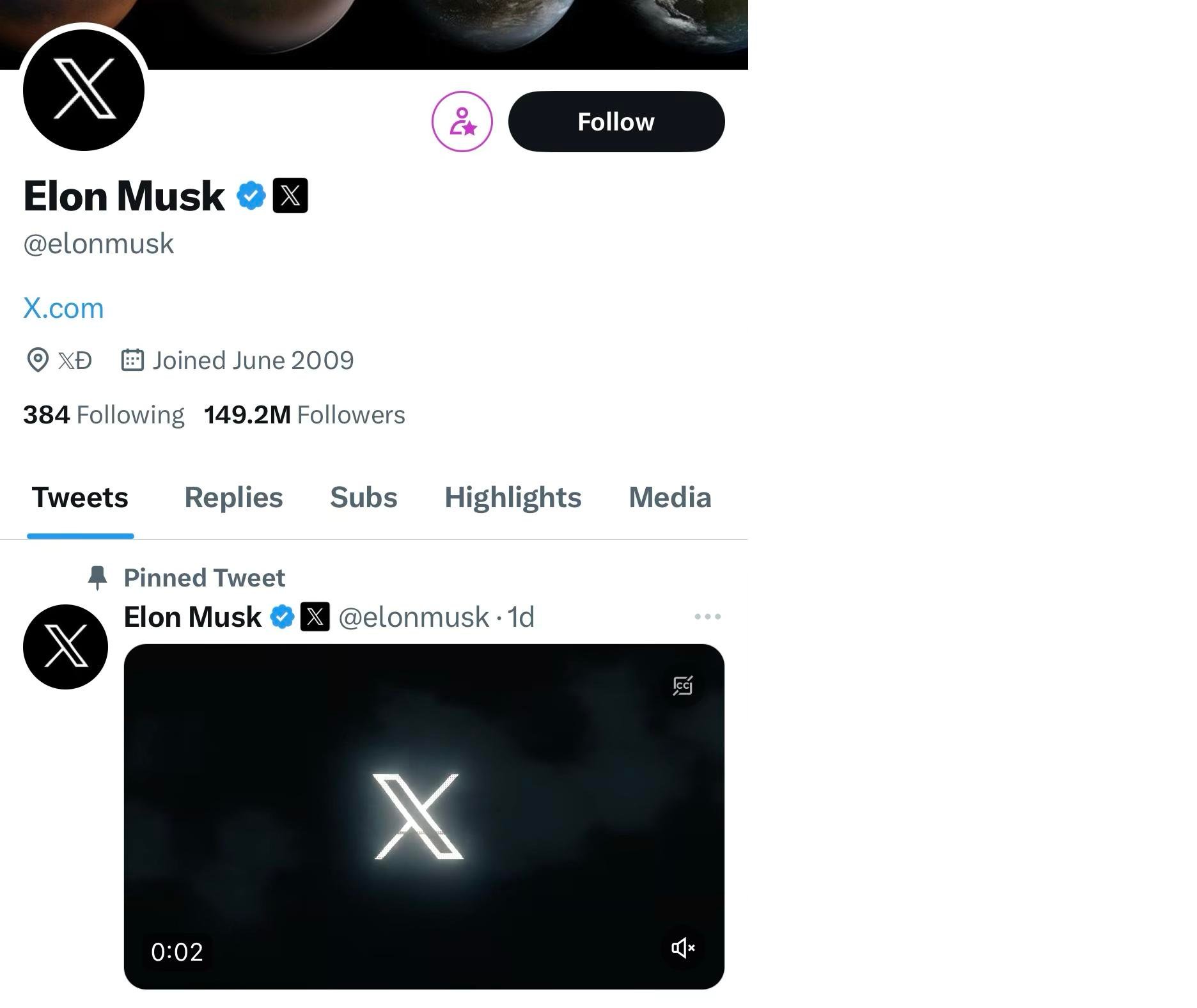Unmute the video with the speaker icon

(683, 947)
